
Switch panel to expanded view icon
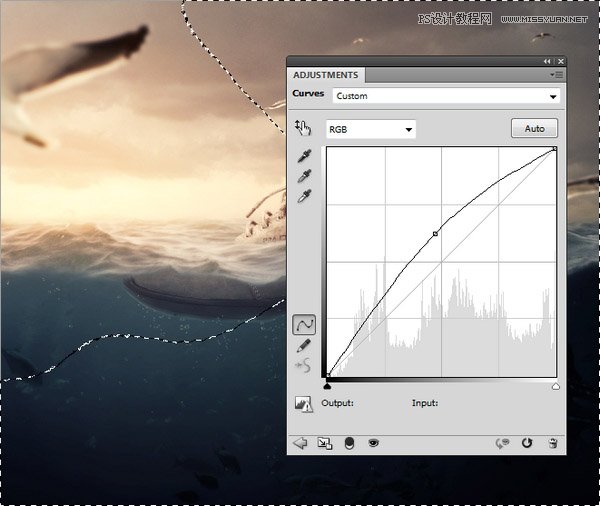click(324, 442)
